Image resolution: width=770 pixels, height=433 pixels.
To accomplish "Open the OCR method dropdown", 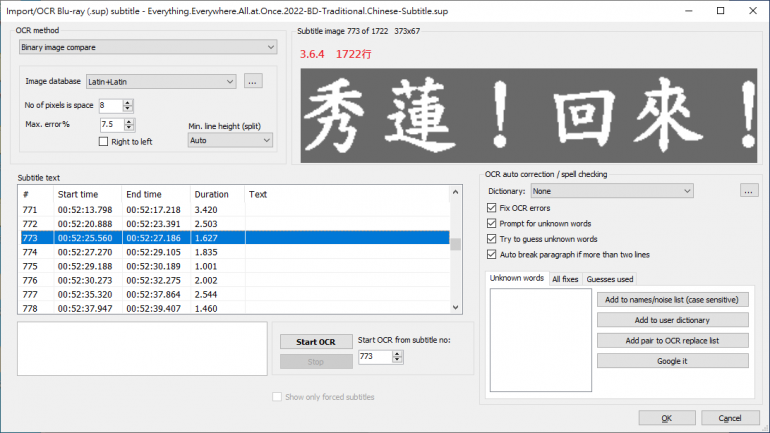I will coord(148,47).
